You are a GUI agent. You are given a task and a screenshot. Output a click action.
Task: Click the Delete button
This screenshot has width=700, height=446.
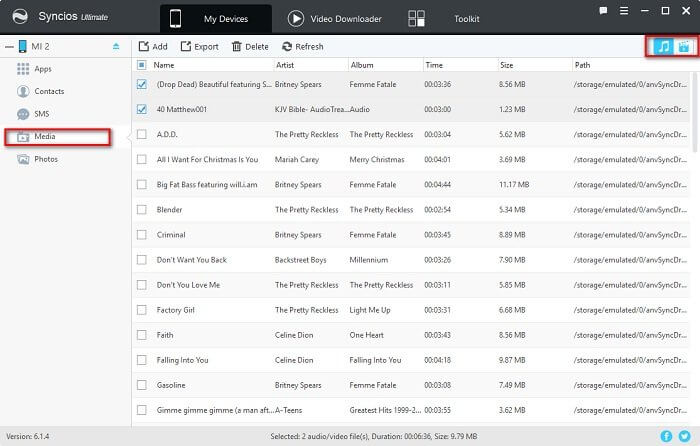click(250, 46)
